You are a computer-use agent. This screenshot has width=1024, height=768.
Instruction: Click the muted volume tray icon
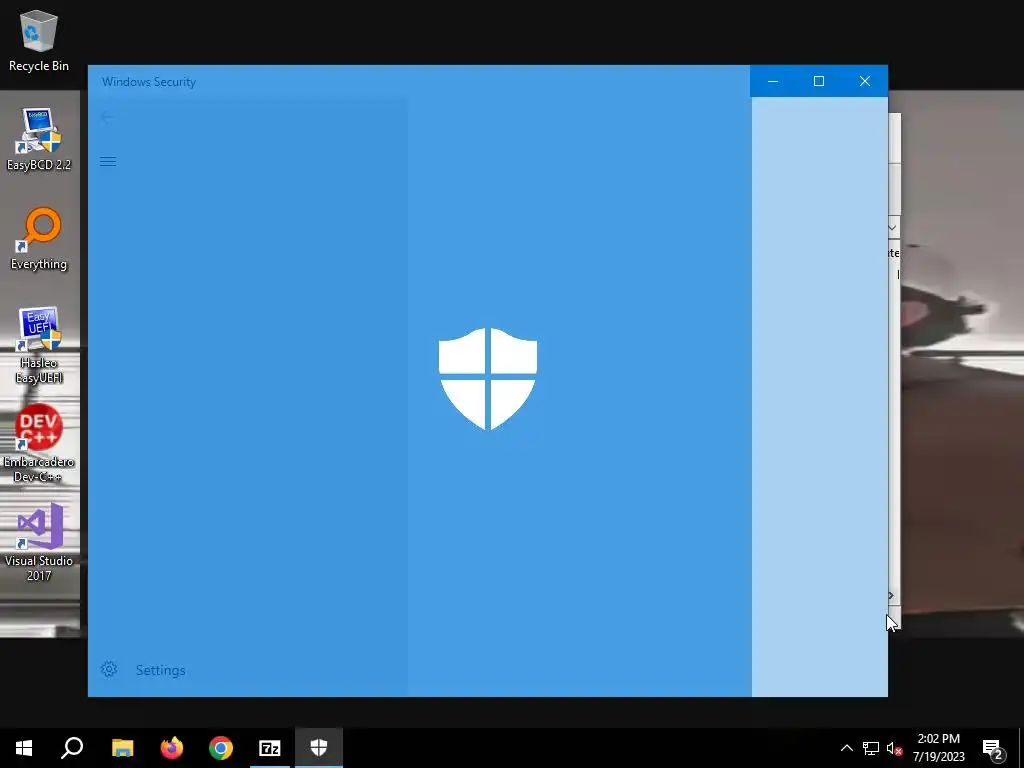click(x=895, y=748)
